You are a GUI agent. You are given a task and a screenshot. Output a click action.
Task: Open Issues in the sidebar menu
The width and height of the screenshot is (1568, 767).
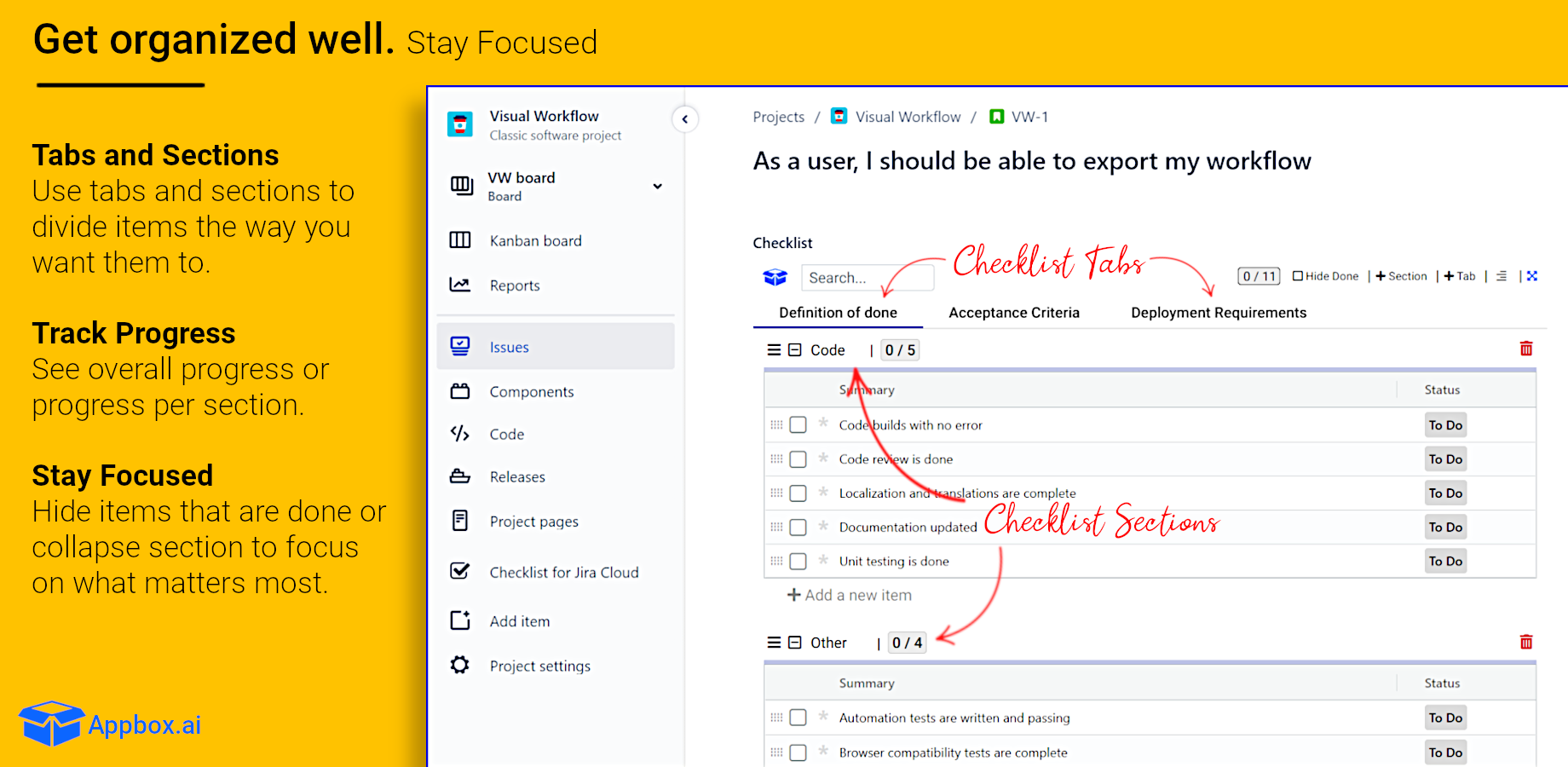pyautogui.click(x=556, y=347)
